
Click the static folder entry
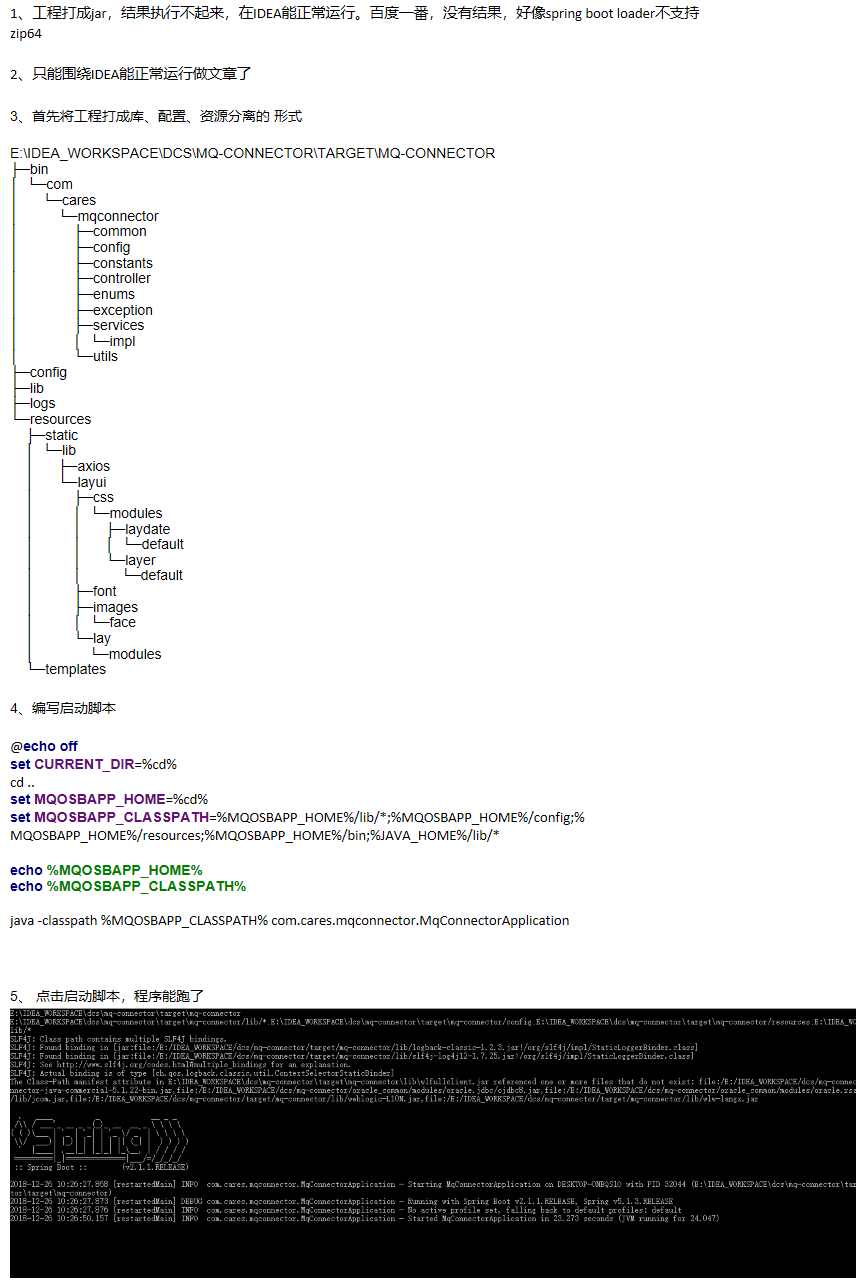click(61, 435)
